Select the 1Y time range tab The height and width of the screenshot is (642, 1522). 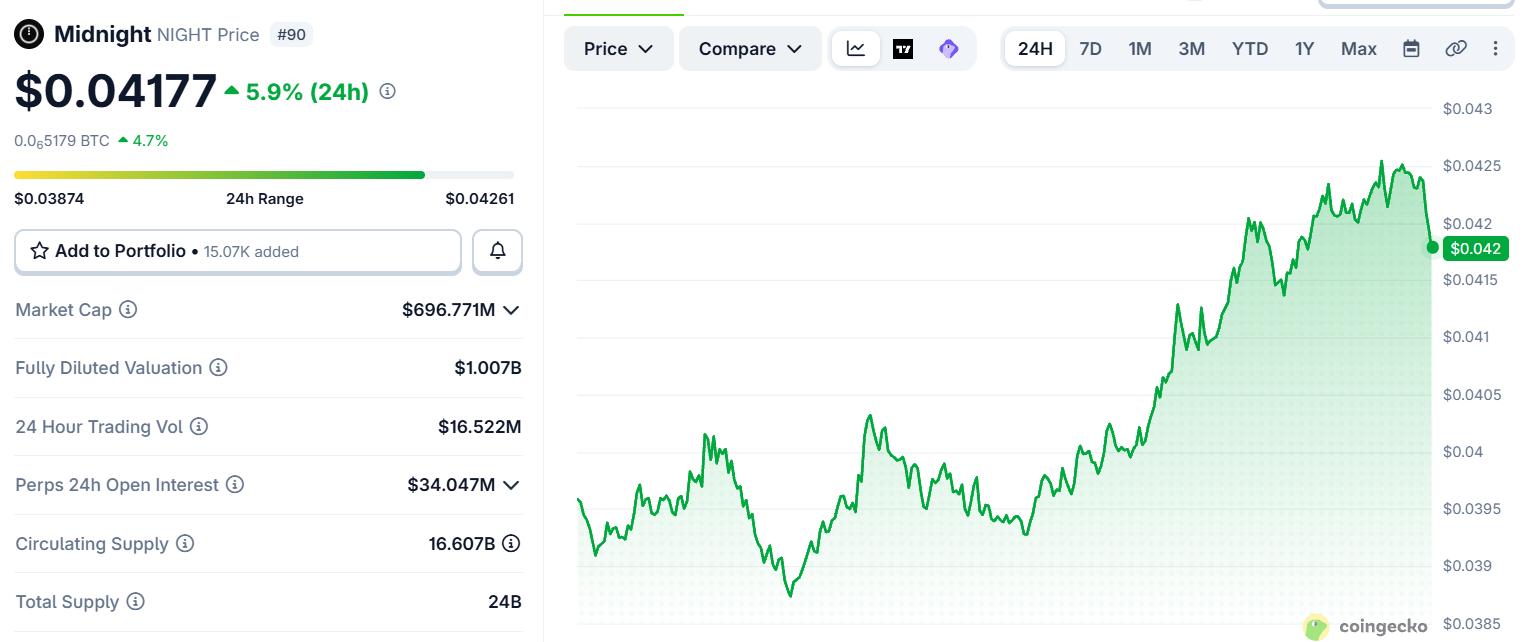point(1304,49)
